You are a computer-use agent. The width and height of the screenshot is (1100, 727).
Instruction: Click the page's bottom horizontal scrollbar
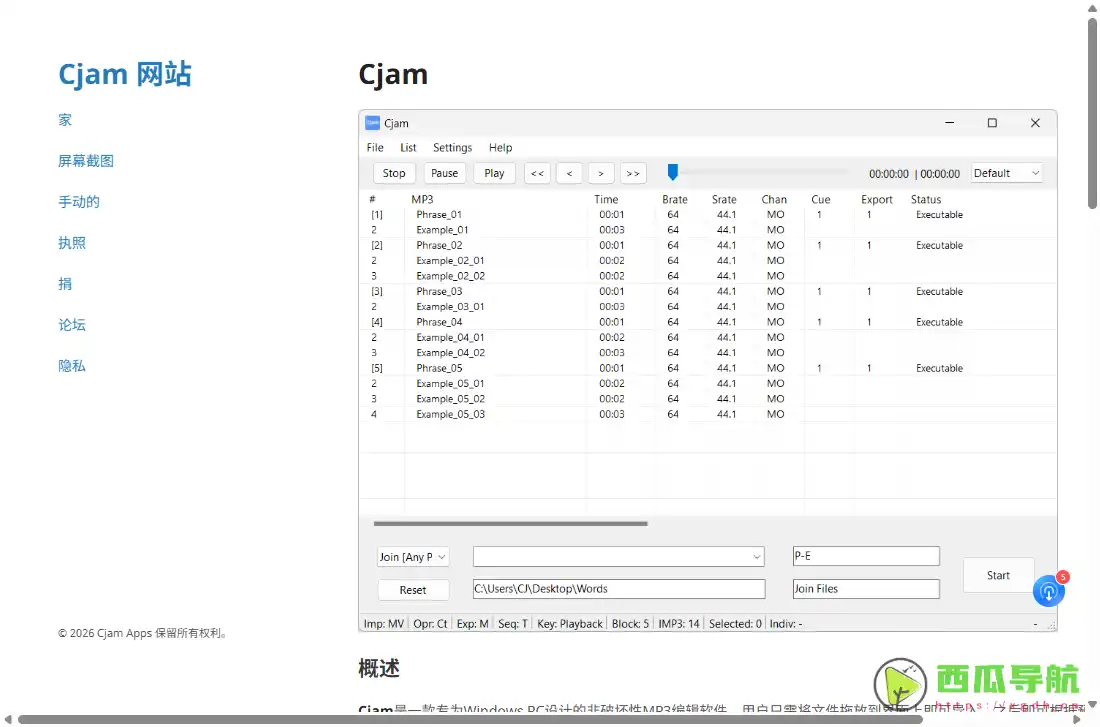[470, 719]
